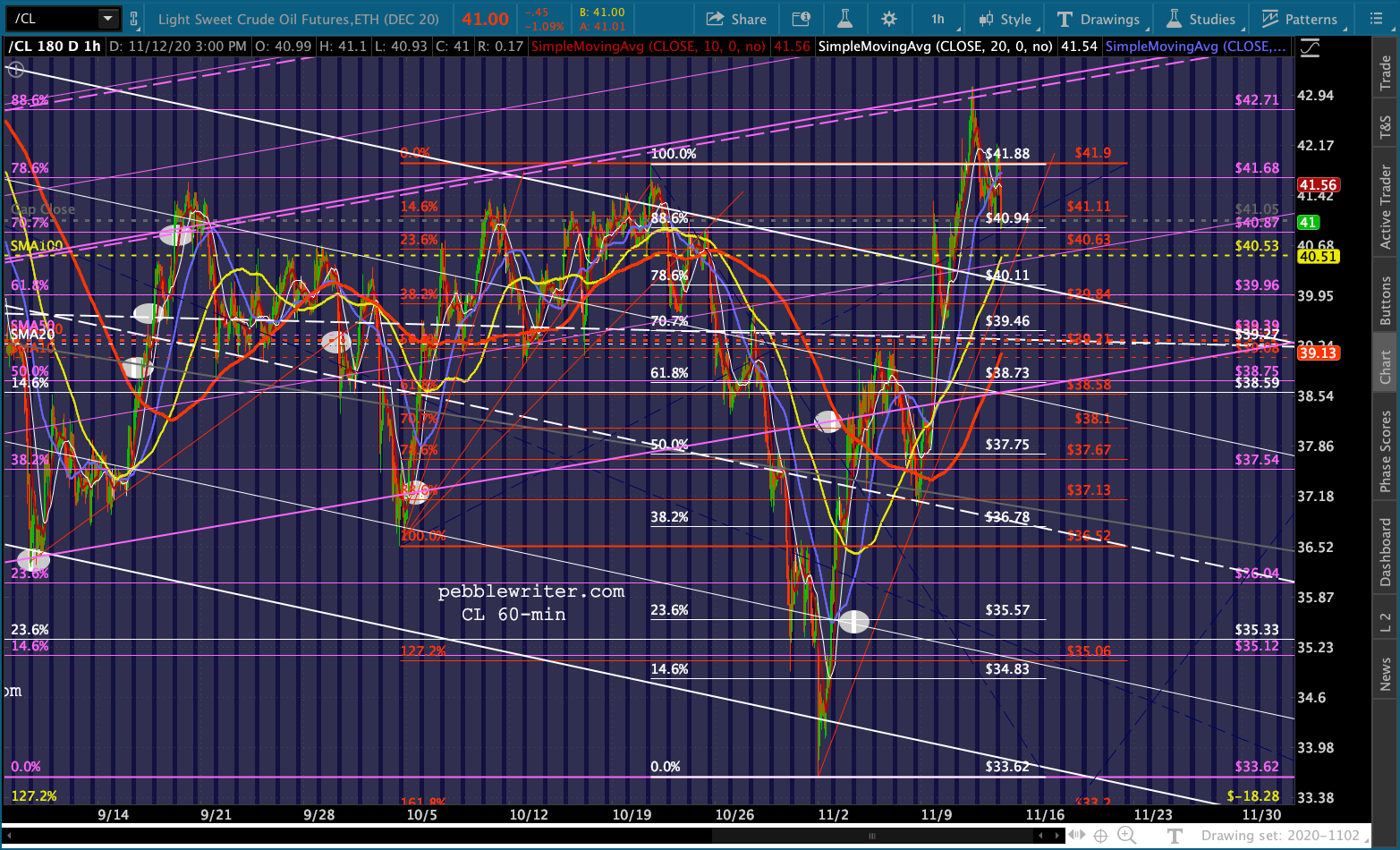
Task: Click the 9/14 date on time axis
Action: point(113,814)
